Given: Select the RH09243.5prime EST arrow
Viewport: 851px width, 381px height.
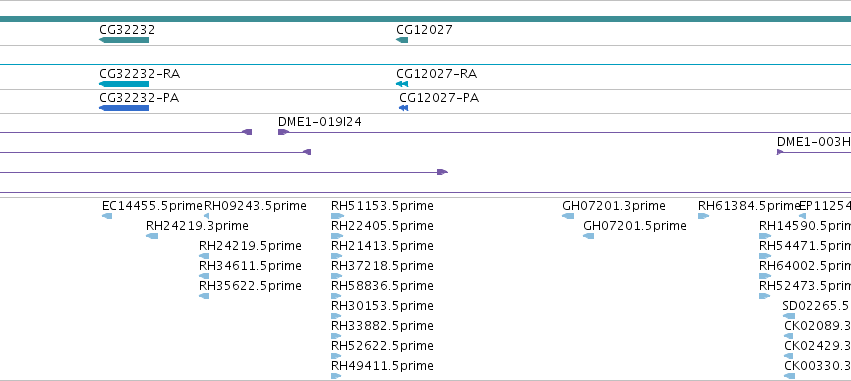Looking at the screenshot, I should (206, 216).
